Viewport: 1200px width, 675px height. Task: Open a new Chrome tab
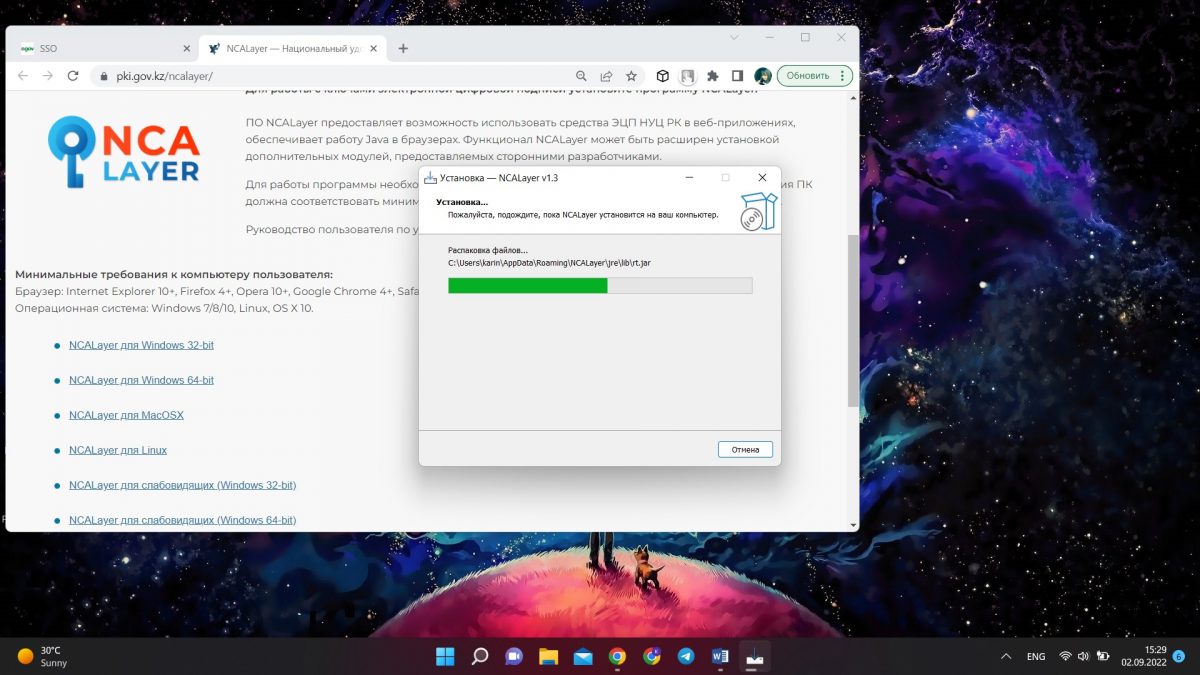[x=403, y=48]
